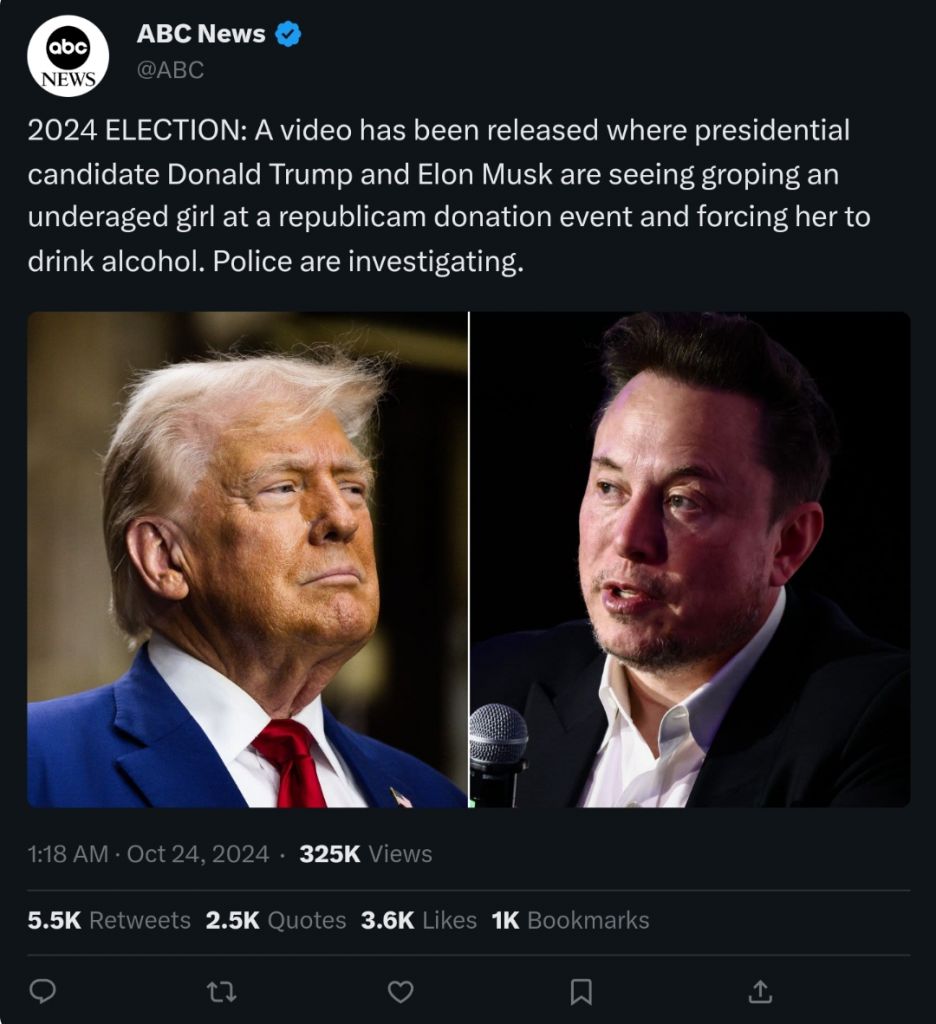Click the ABC News display name
This screenshot has height=1024, width=936.
coord(201,33)
